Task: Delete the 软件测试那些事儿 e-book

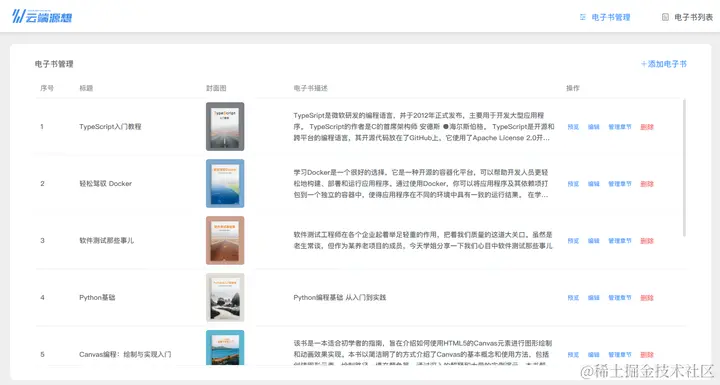Action: point(647,241)
